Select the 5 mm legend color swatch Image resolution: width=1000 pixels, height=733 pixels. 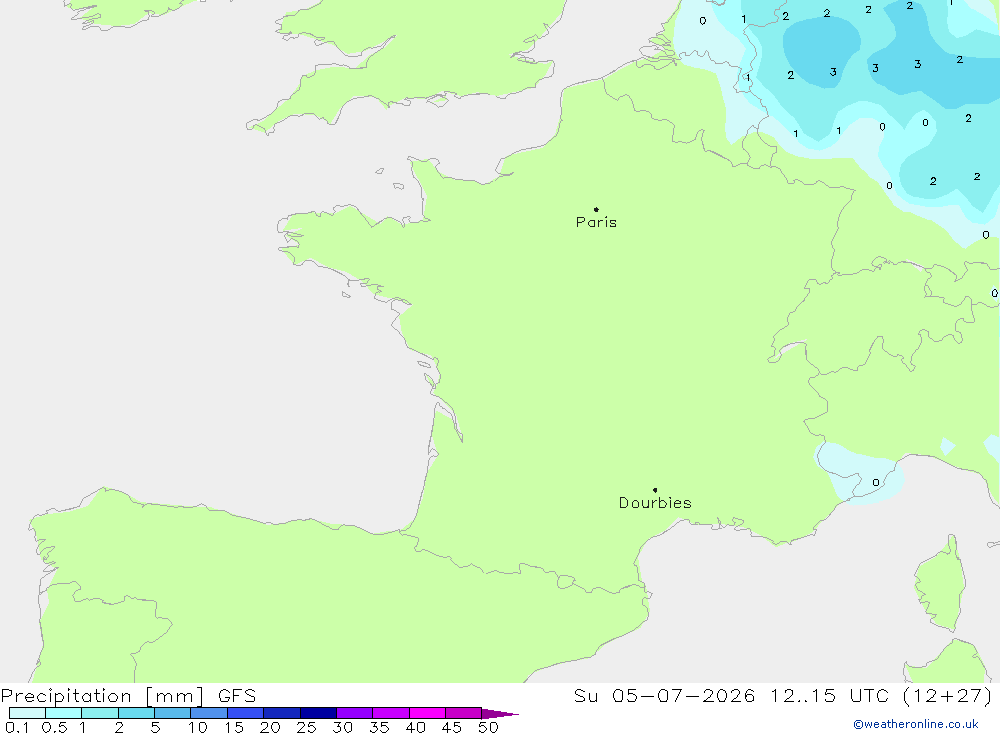[173, 713]
